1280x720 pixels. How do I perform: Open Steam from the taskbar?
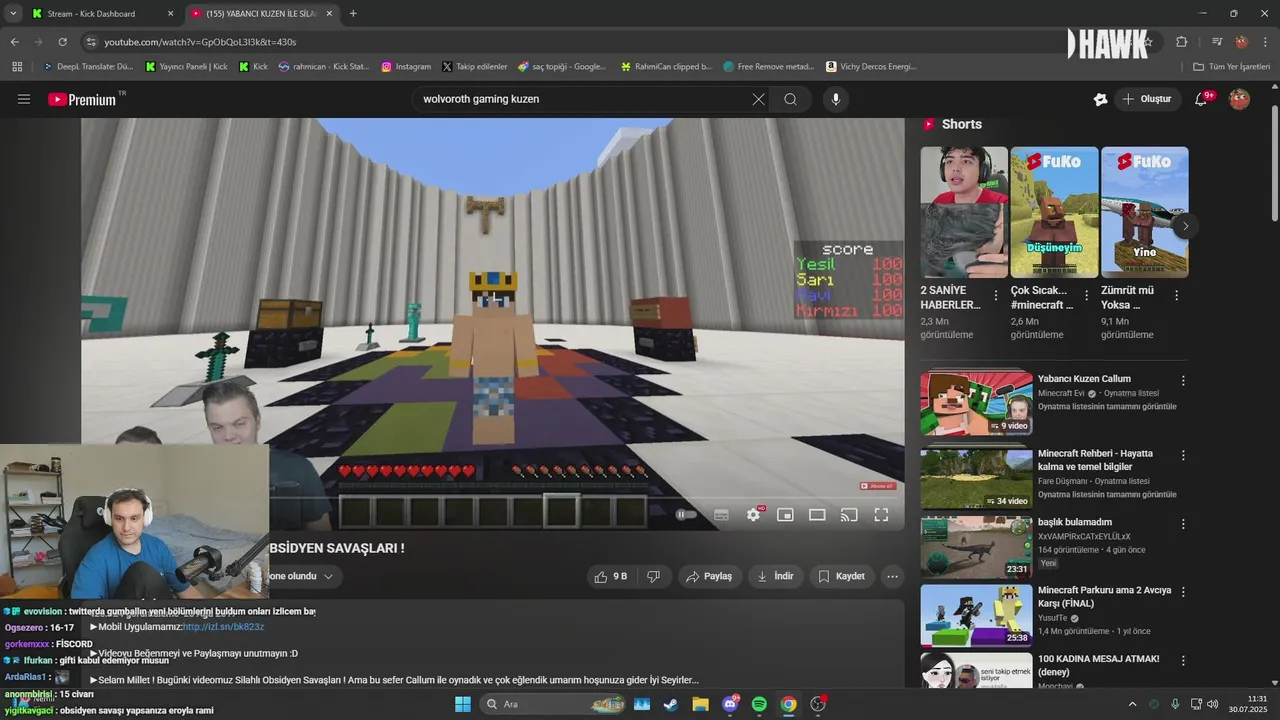click(670, 704)
